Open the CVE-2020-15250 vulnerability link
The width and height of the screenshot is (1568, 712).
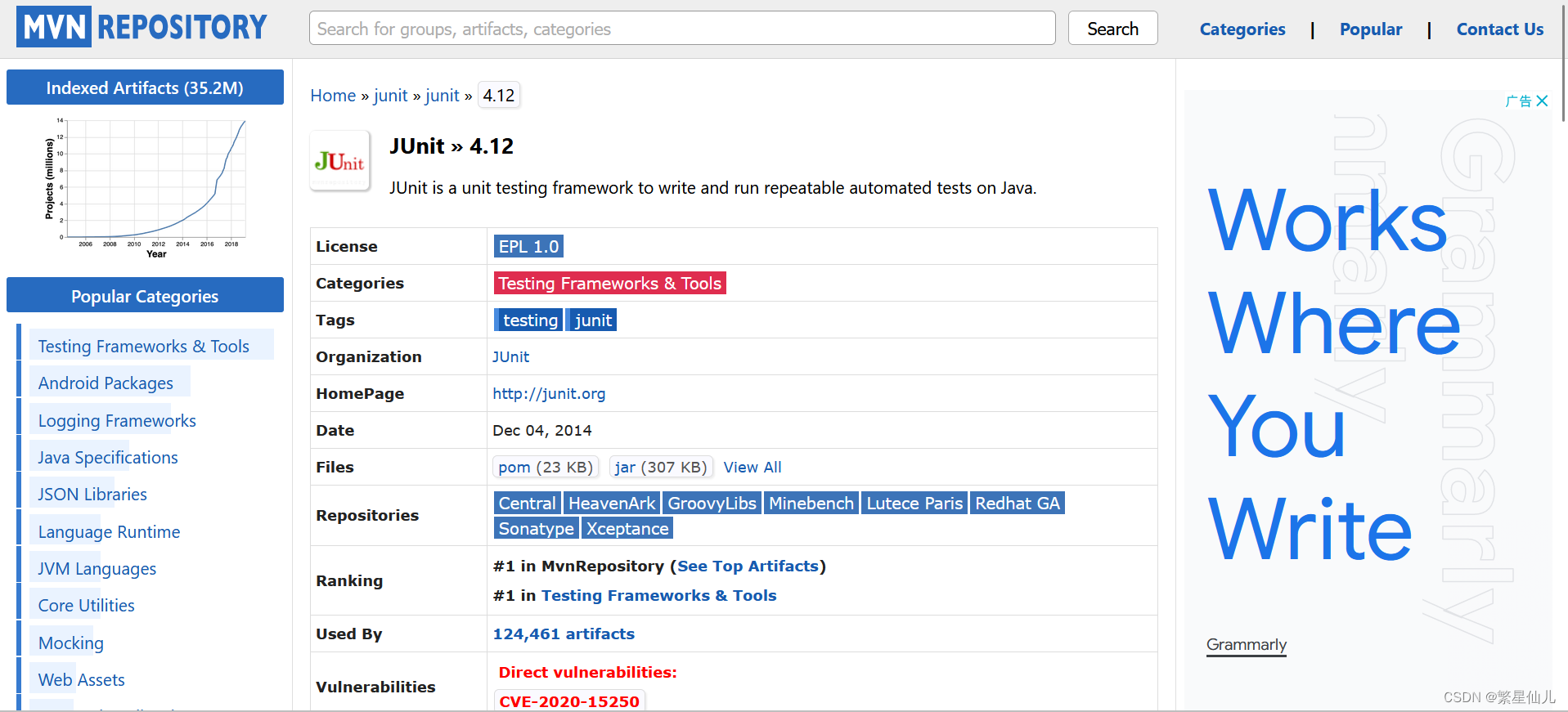569,701
